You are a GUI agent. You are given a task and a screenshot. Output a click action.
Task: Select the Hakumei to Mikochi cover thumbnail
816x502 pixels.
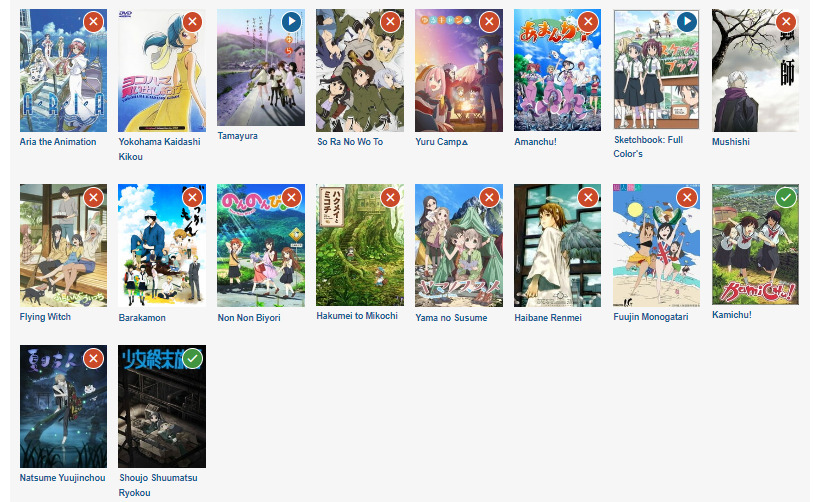pyautogui.click(x=360, y=244)
